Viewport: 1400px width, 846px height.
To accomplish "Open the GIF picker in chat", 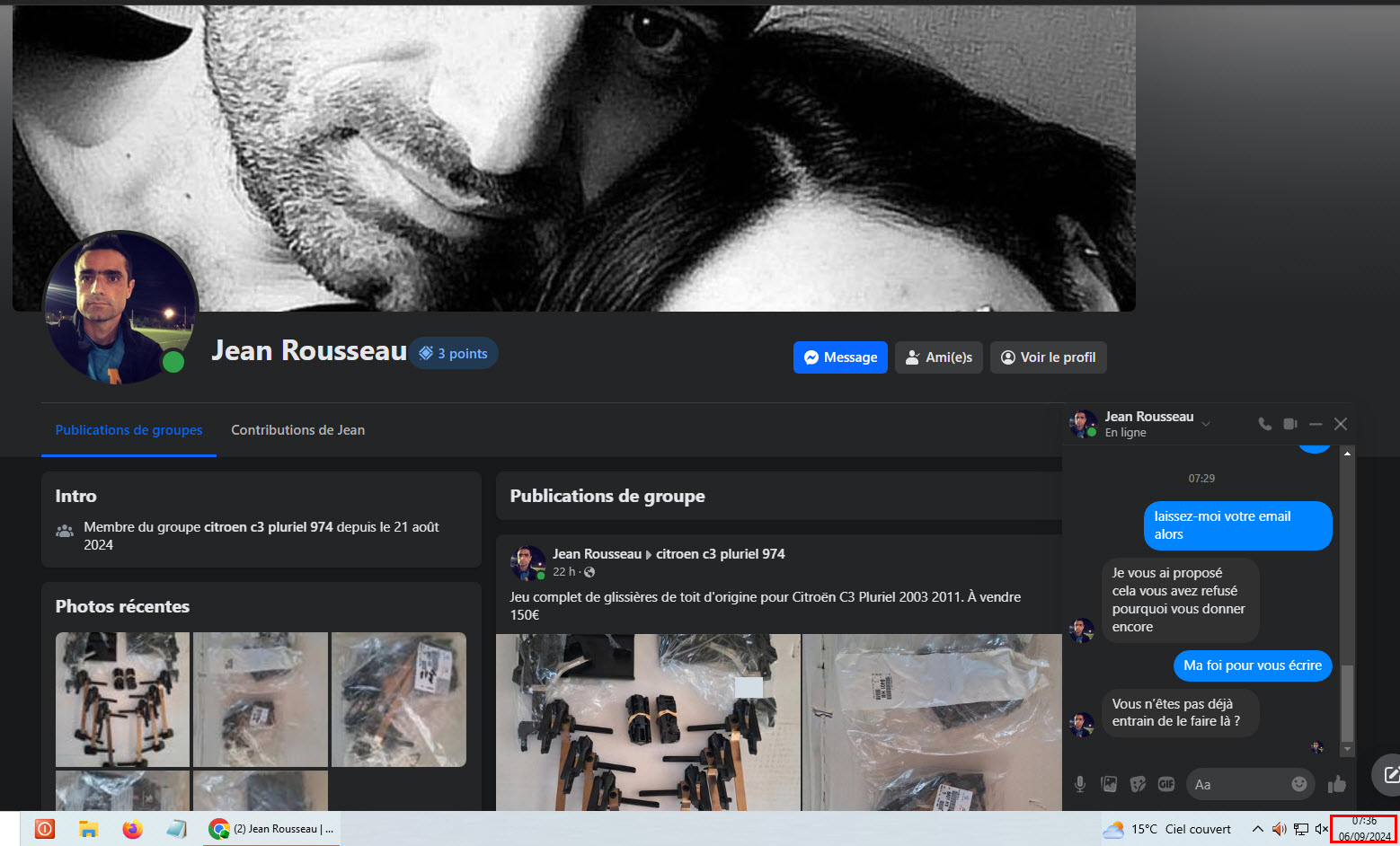I will coord(1166,784).
